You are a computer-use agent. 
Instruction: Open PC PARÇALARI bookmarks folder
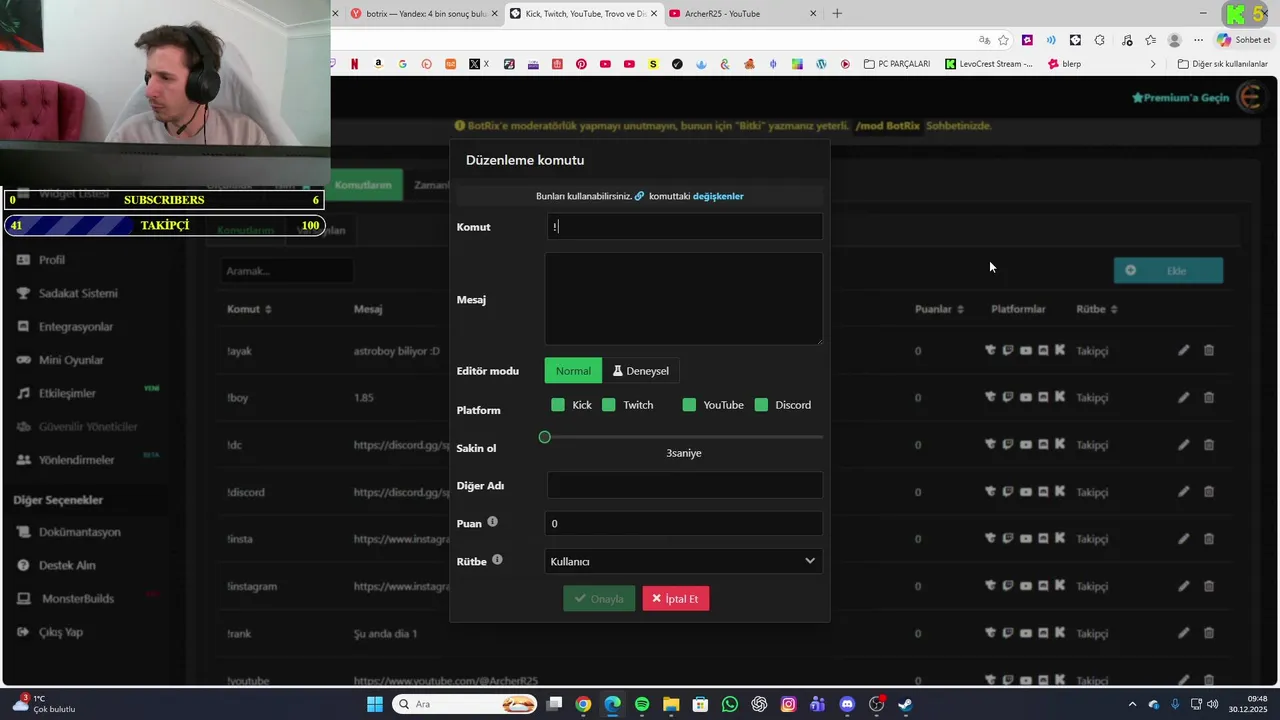click(x=897, y=64)
